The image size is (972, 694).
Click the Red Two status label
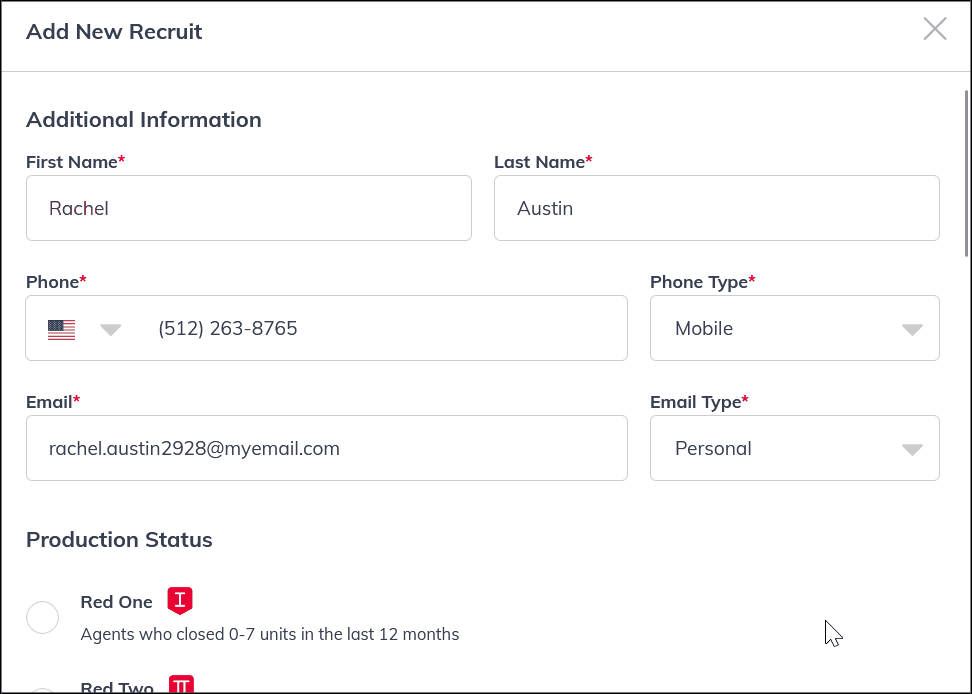(x=116, y=687)
